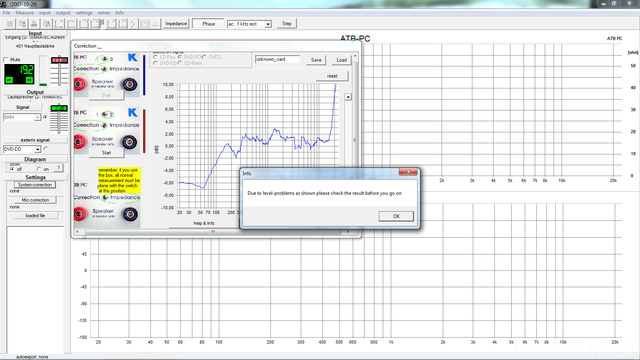Click the greyed frame icon in the toolbar
Image resolution: width=640 pixels, height=360 pixels.
[144, 24]
